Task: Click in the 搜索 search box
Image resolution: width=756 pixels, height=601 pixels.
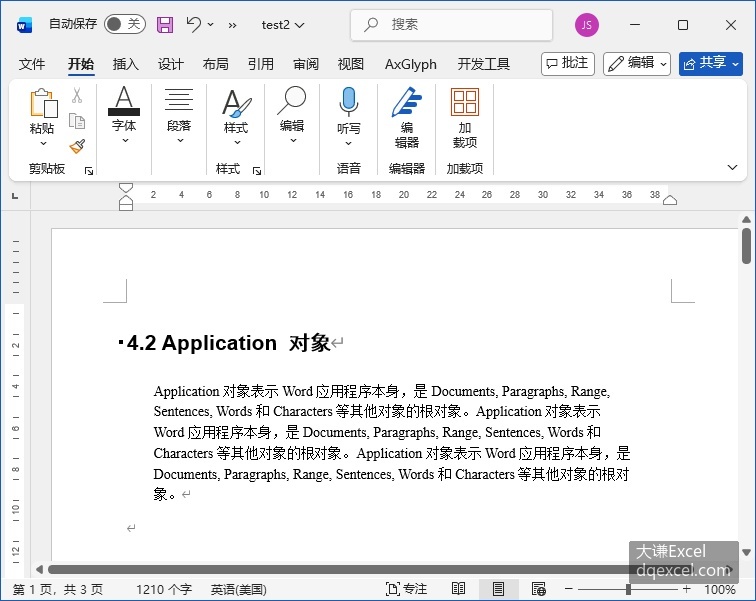Action: click(452, 25)
